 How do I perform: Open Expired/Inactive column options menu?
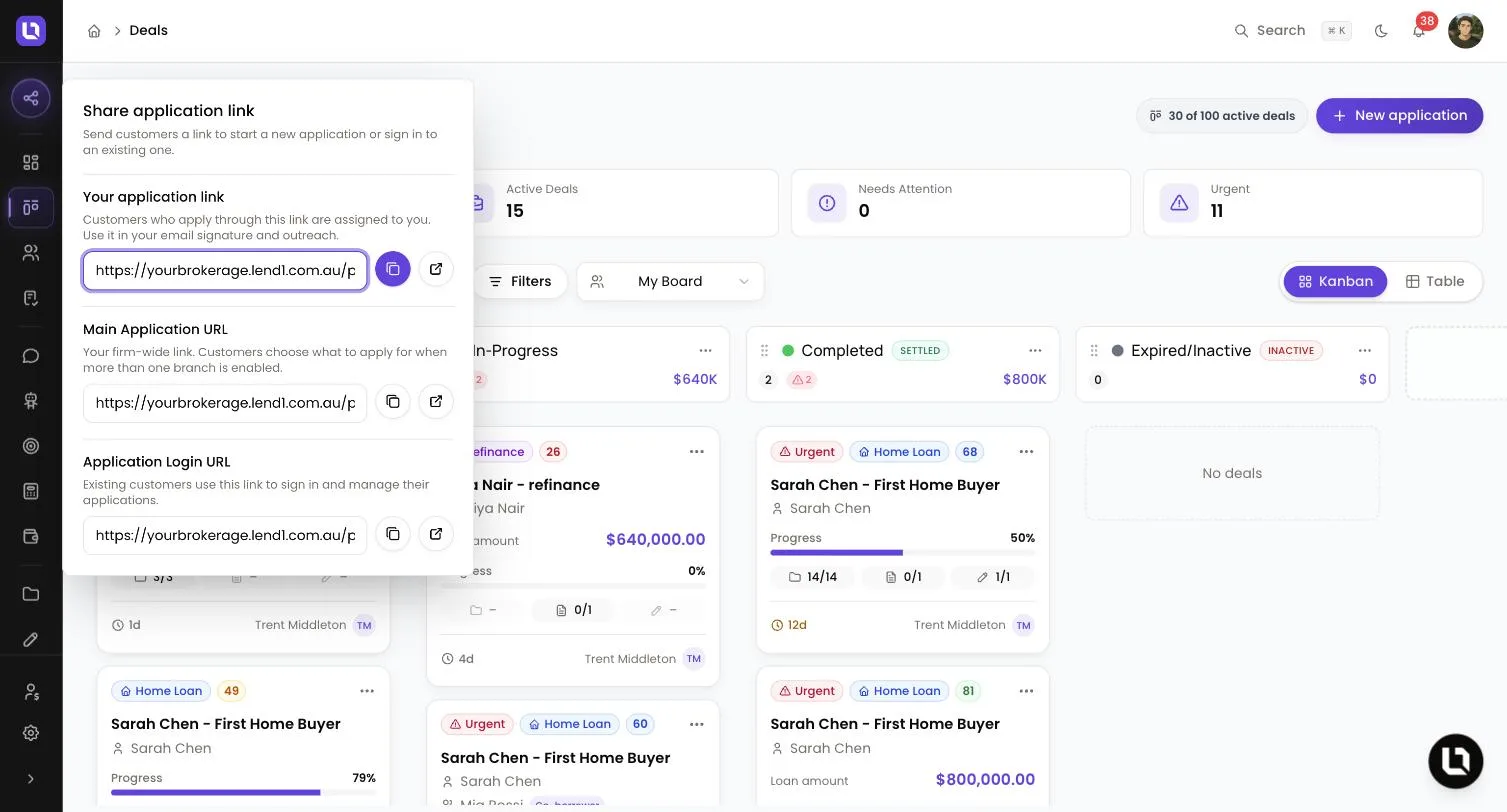(x=1365, y=351)
